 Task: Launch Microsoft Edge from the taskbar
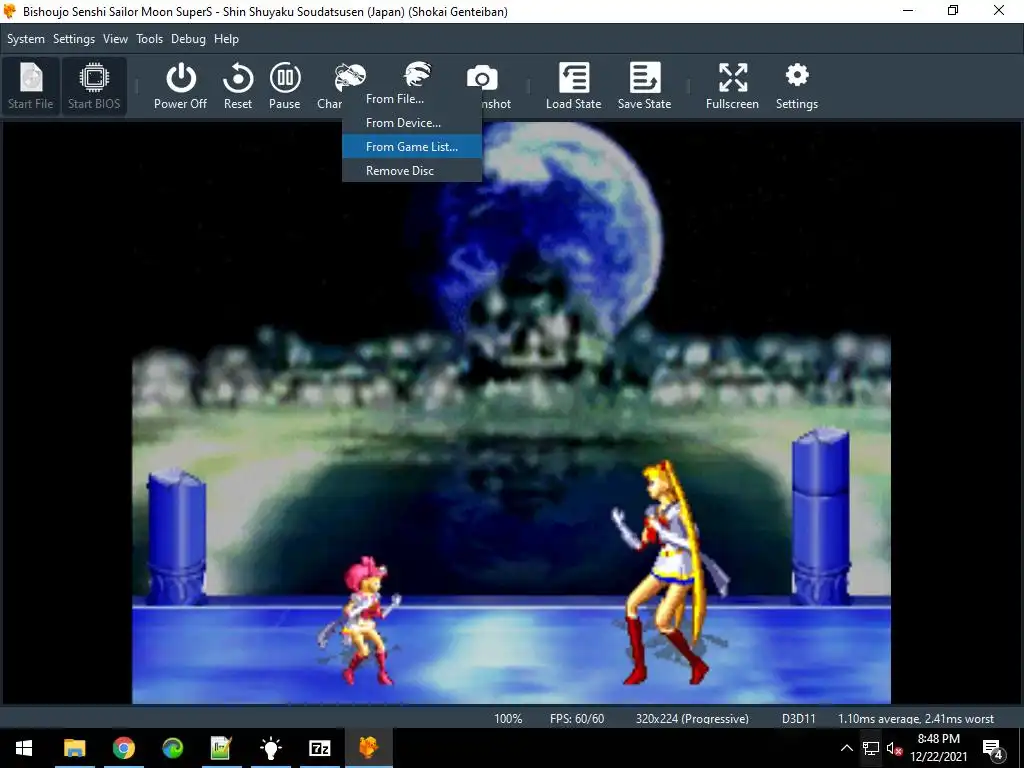tap(172, 748)
